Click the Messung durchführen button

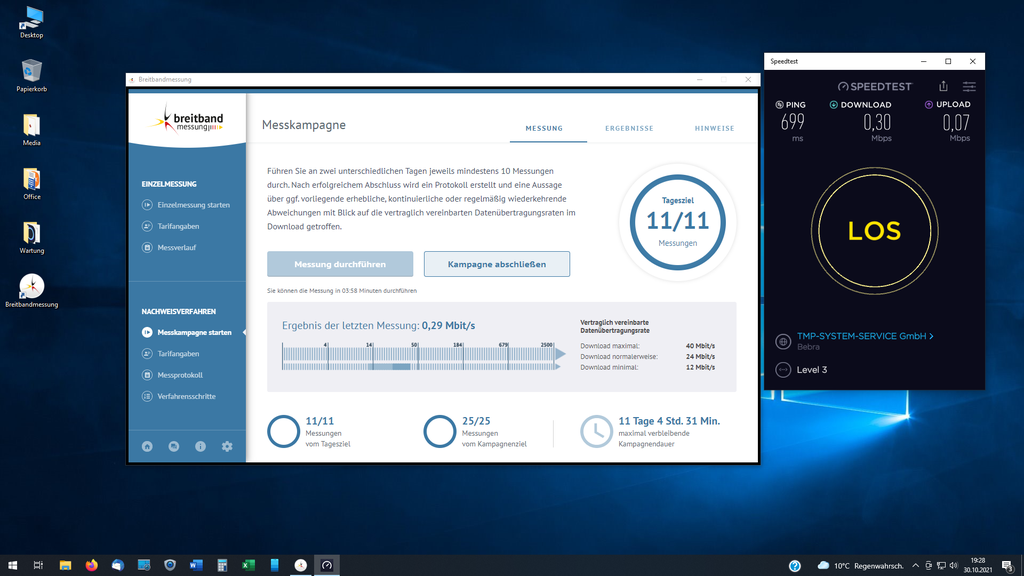coord(340,264)
